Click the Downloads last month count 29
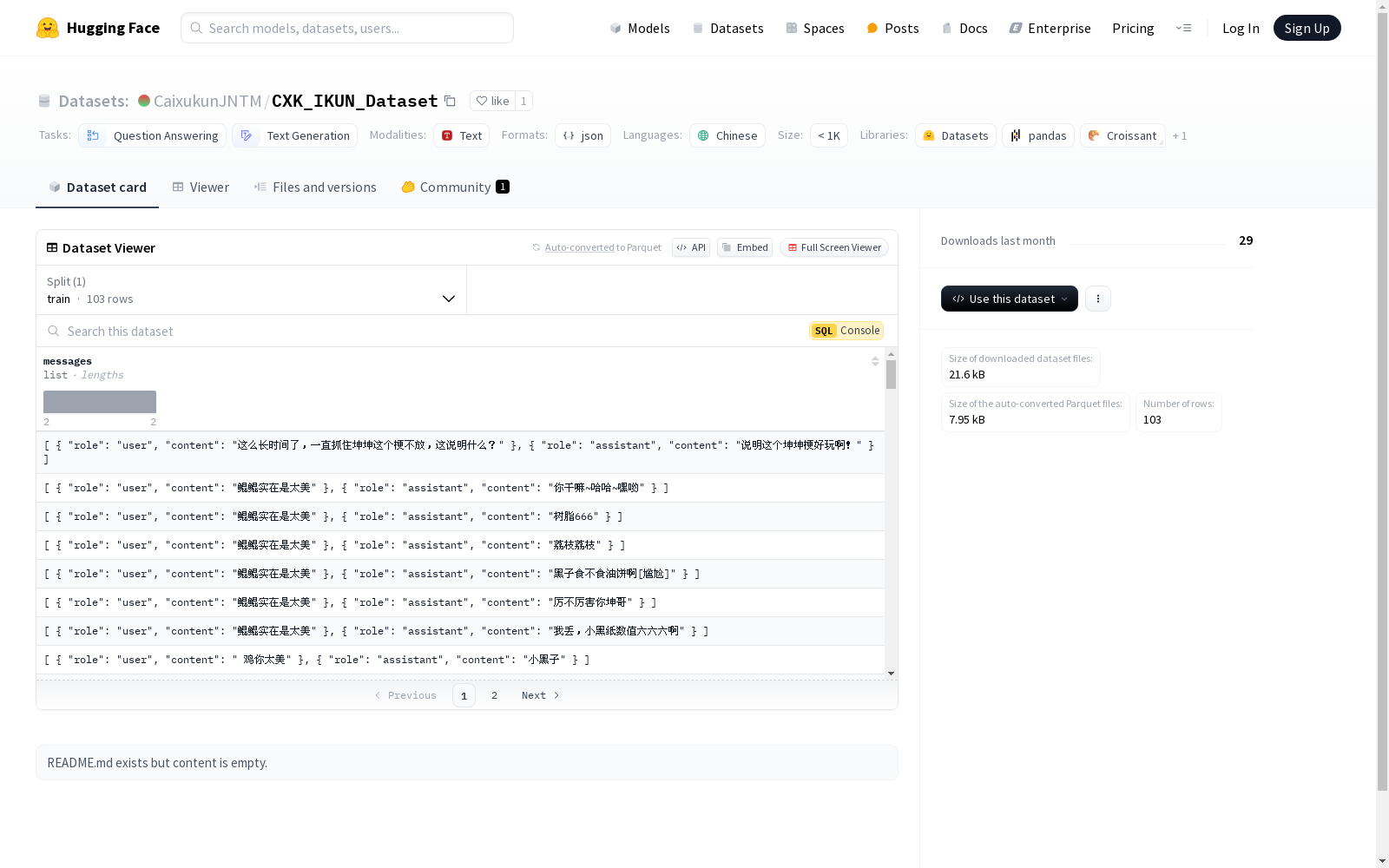Screen dimensions: 1389x868 (x=1246, y=240)
